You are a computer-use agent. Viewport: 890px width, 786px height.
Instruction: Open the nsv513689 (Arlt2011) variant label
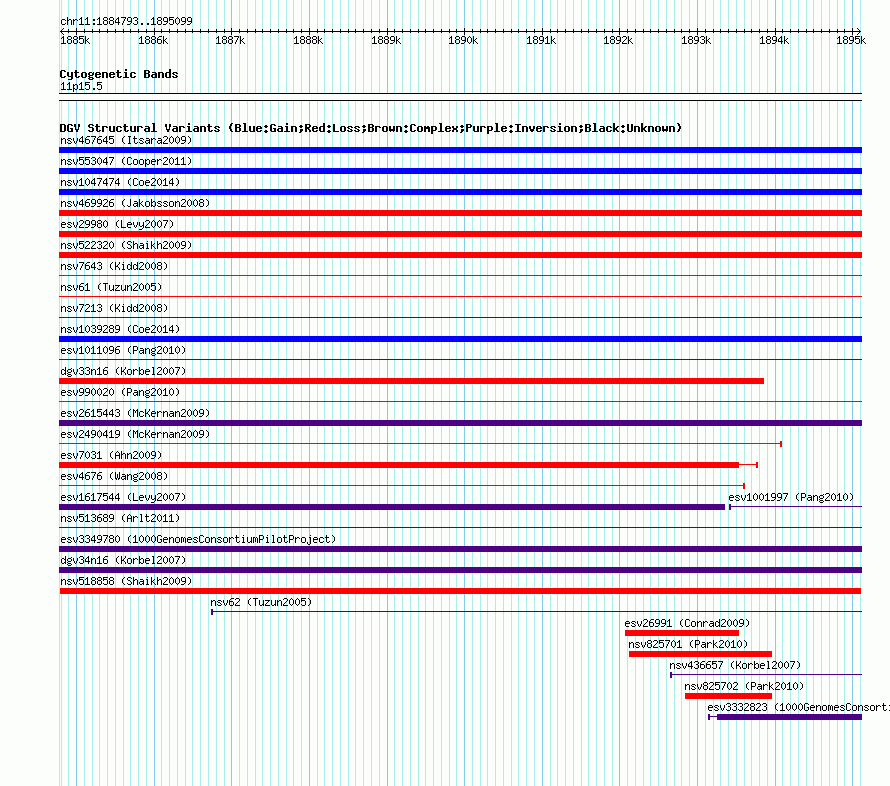120,518
